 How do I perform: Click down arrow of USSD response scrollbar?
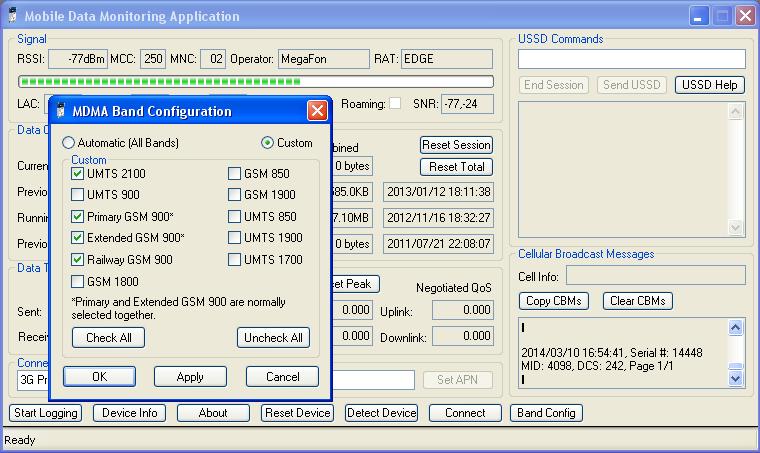pos(735,227)
